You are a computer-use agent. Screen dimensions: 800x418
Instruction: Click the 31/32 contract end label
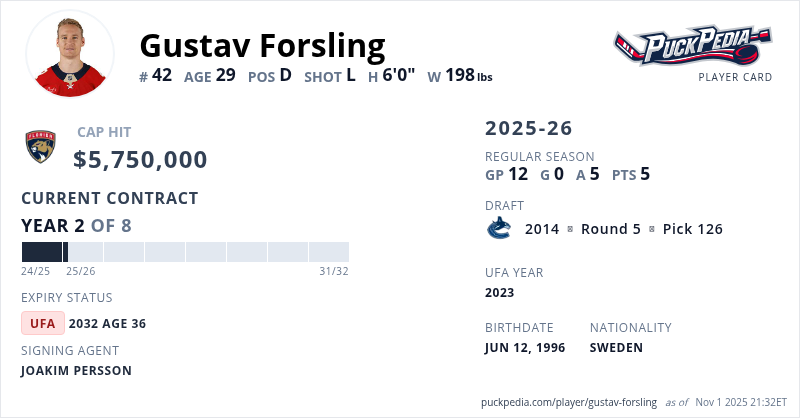click(334, 271)
